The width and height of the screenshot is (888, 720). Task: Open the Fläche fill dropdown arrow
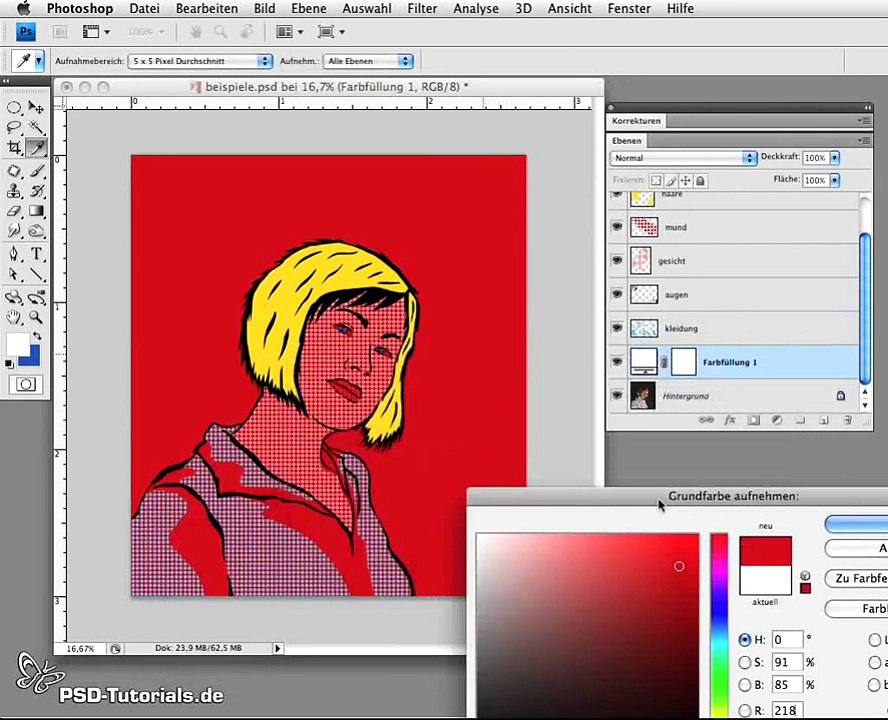[x=835, y=180]
